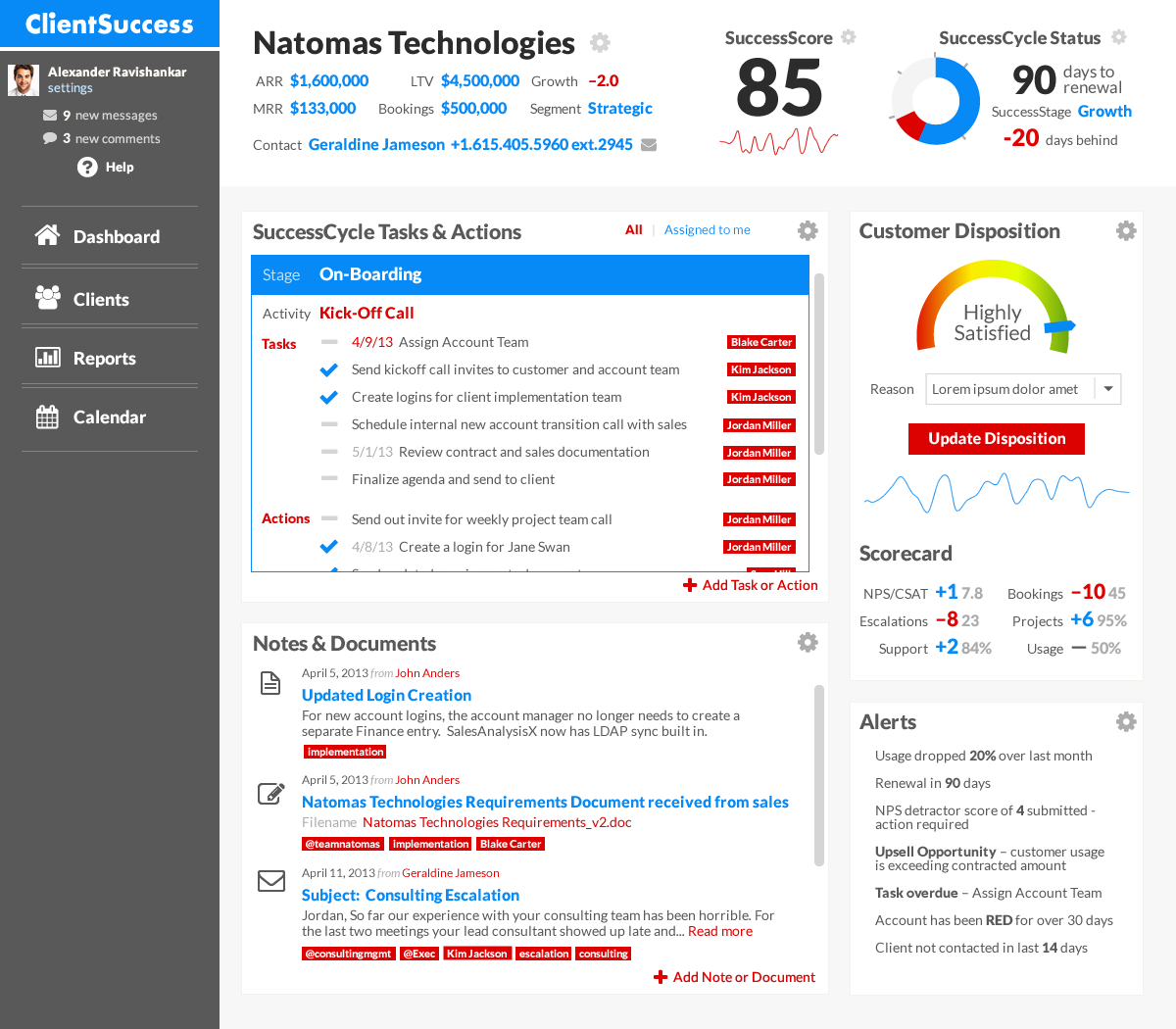Click the Blake Carter tag on first task
1176x1029 pixels.
pos(761,342)
